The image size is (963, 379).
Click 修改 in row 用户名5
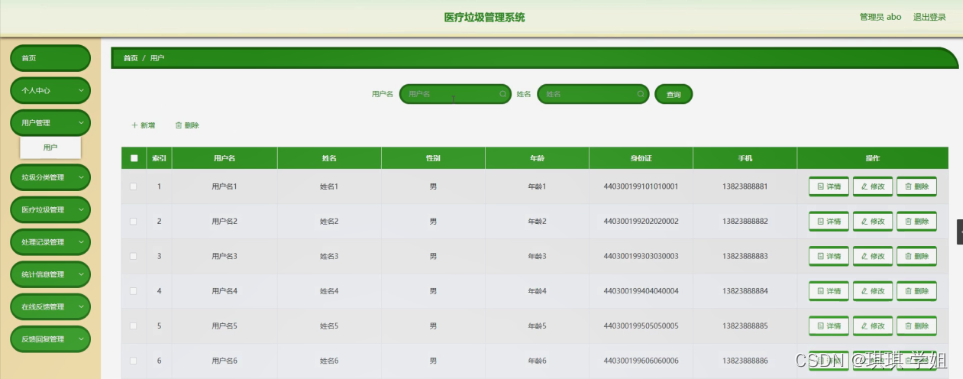tap(873, 326)
